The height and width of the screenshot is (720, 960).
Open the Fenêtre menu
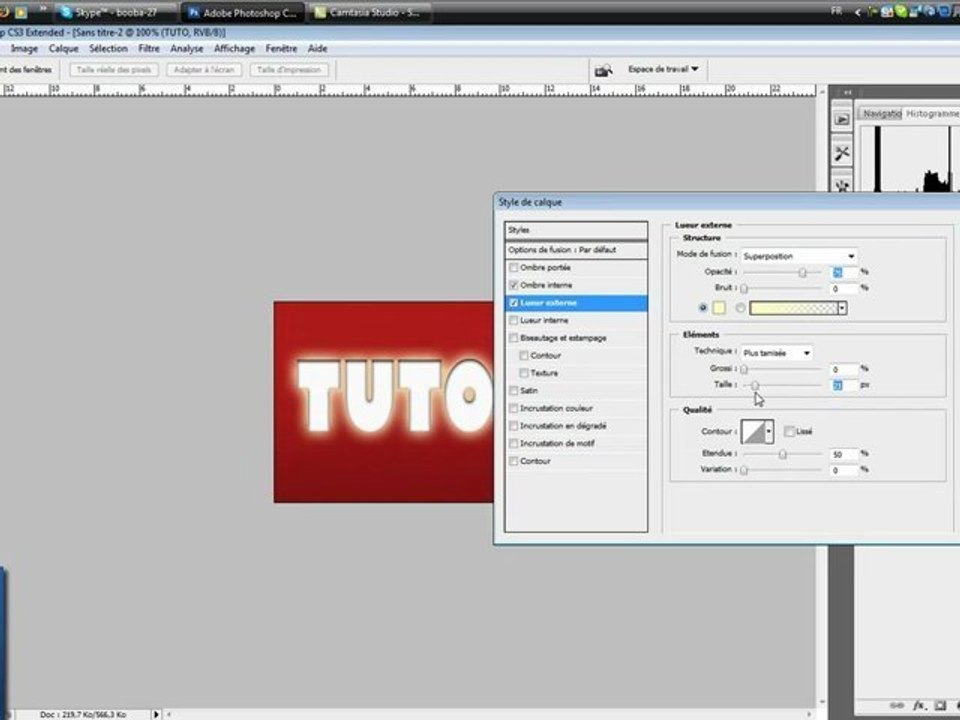point(281,48)
